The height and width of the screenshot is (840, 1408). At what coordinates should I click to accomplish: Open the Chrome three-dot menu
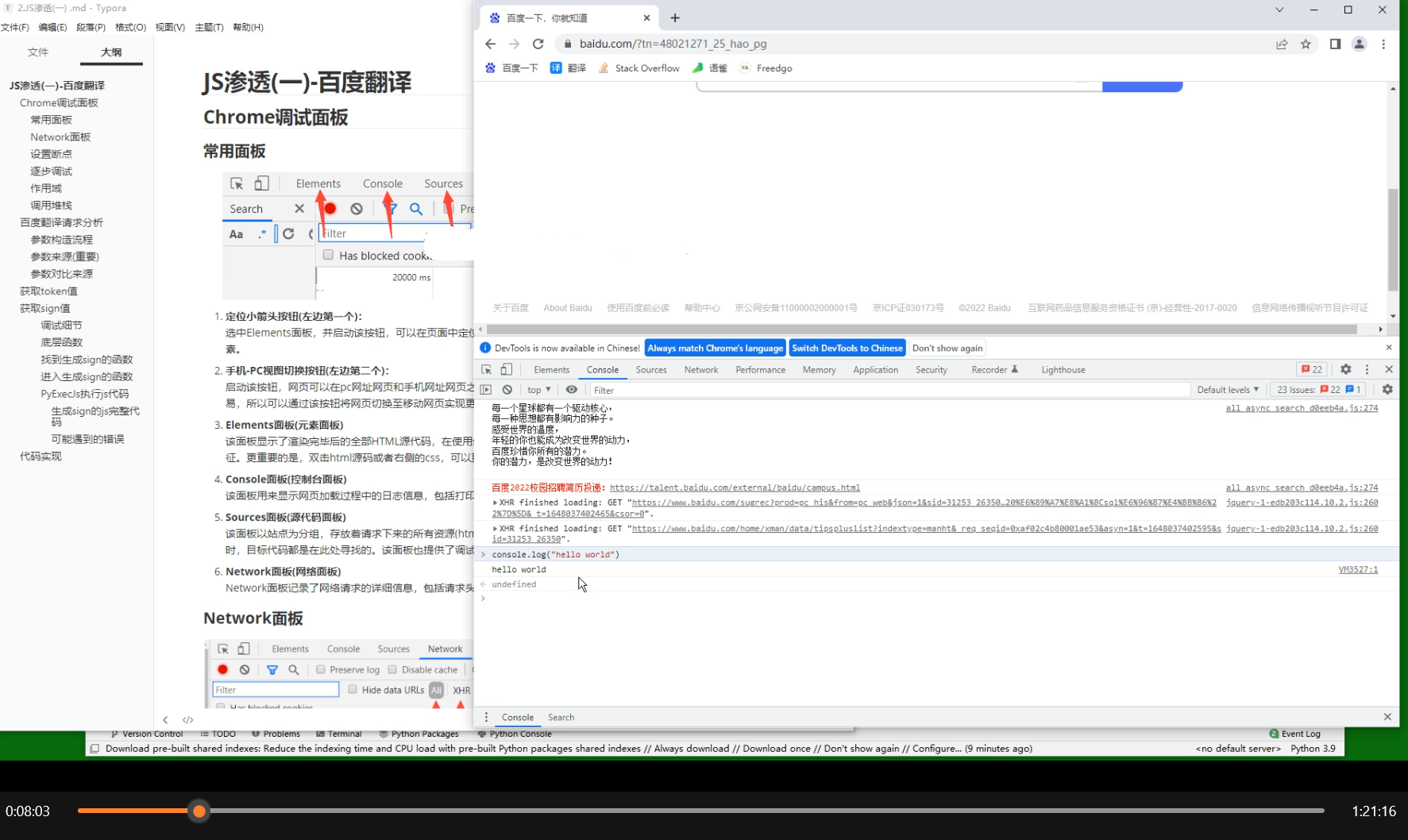click(x=1383, y=44)
